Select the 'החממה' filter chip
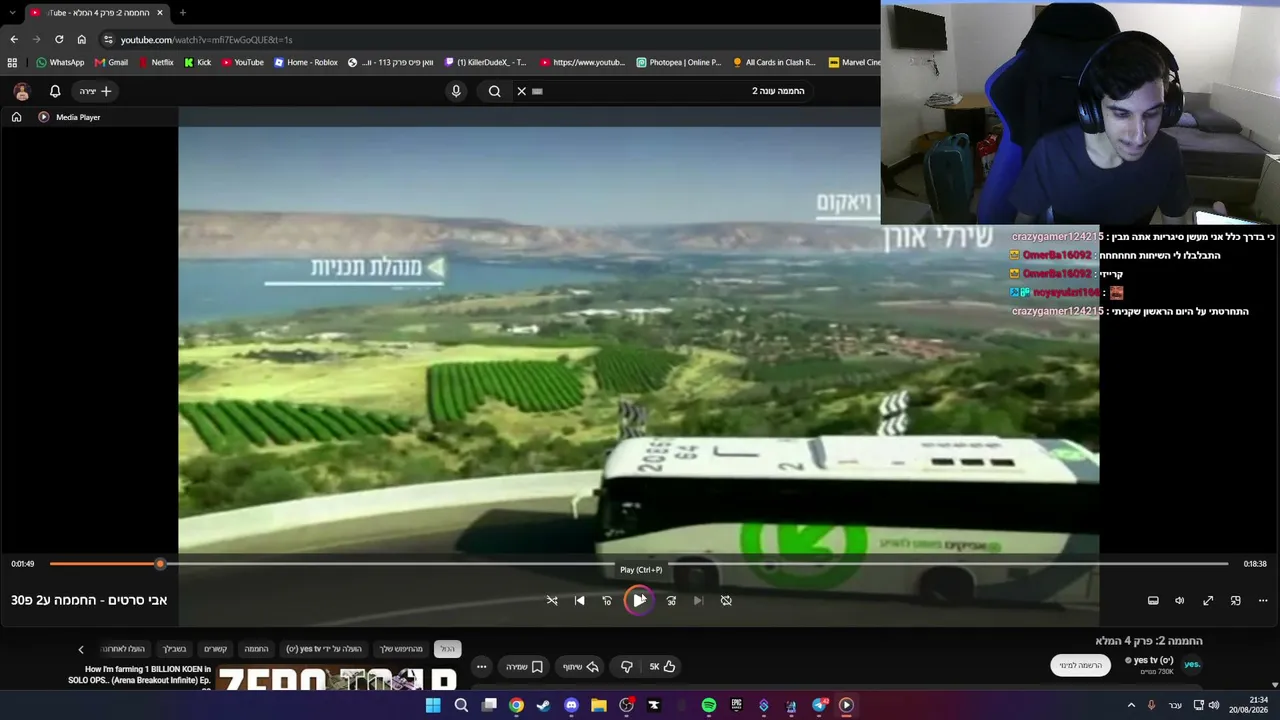Image resolution: width=1280 pixels, height=720 pixels. (x=257, y=649)
